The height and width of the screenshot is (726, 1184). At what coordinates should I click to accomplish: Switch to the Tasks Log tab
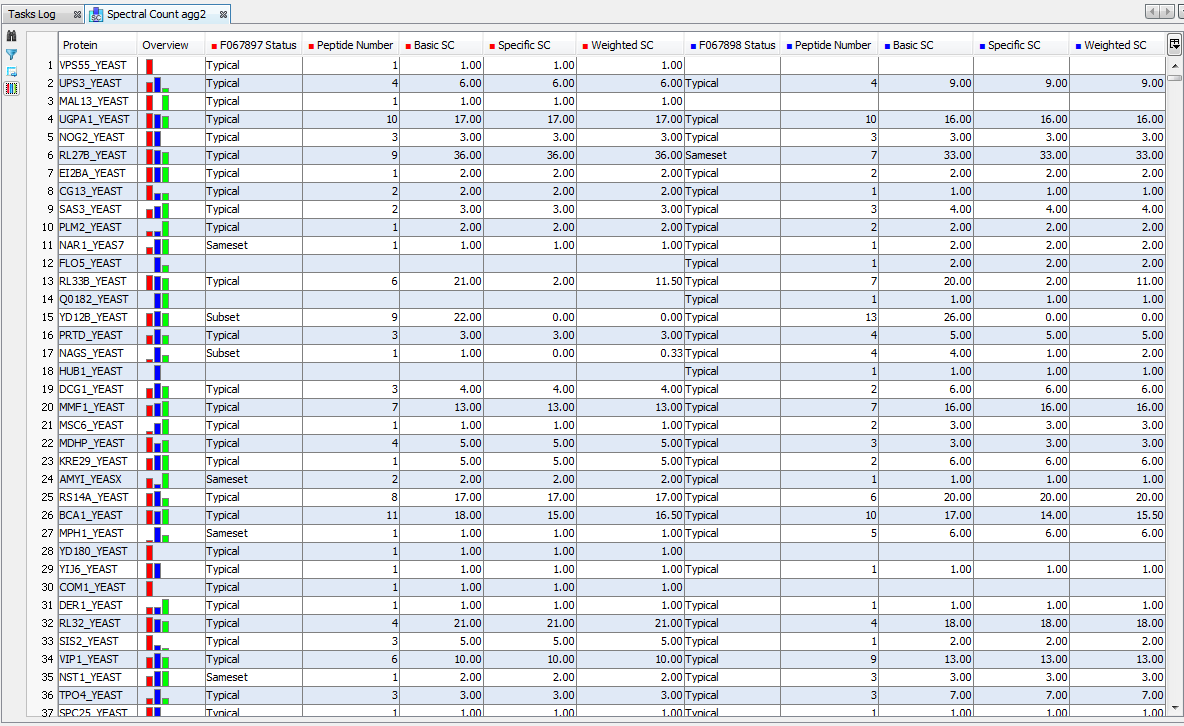click(33, 15)
